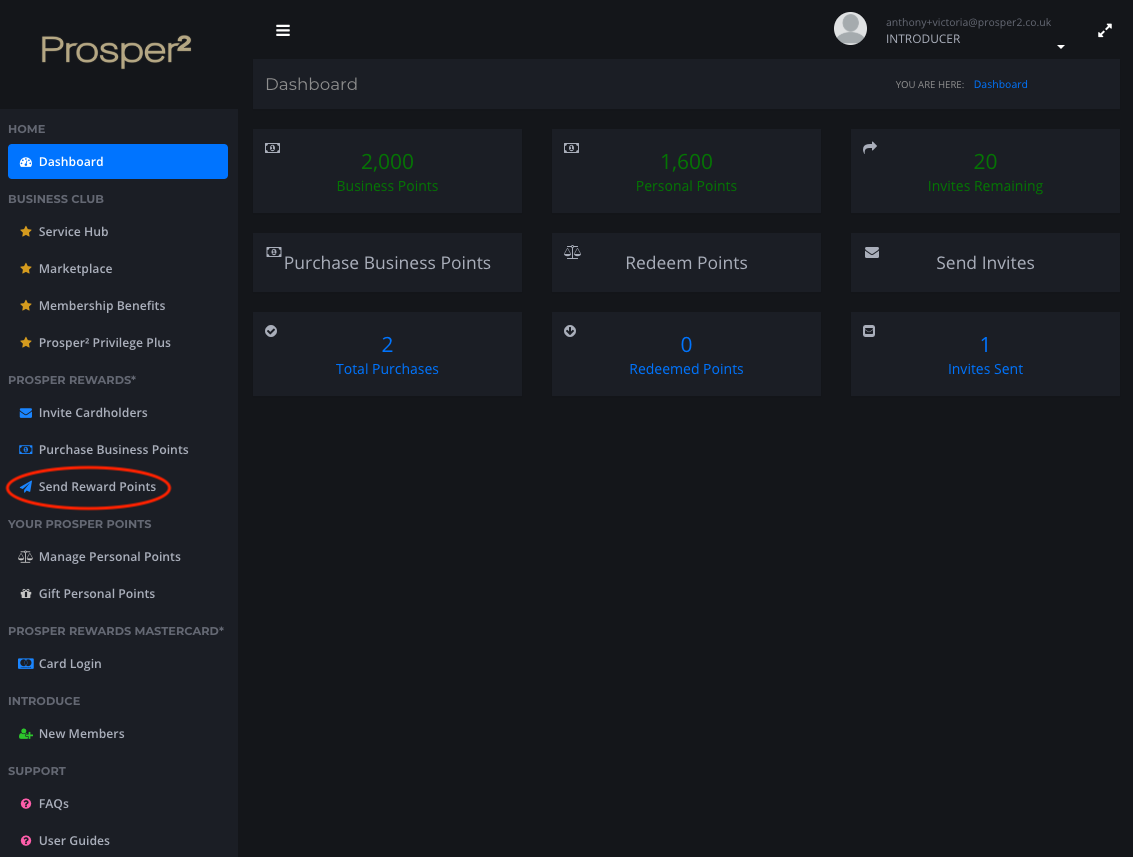Open New Members
Image resolution: width=1133 pixels, height=857 pixels.
point(82,733)
